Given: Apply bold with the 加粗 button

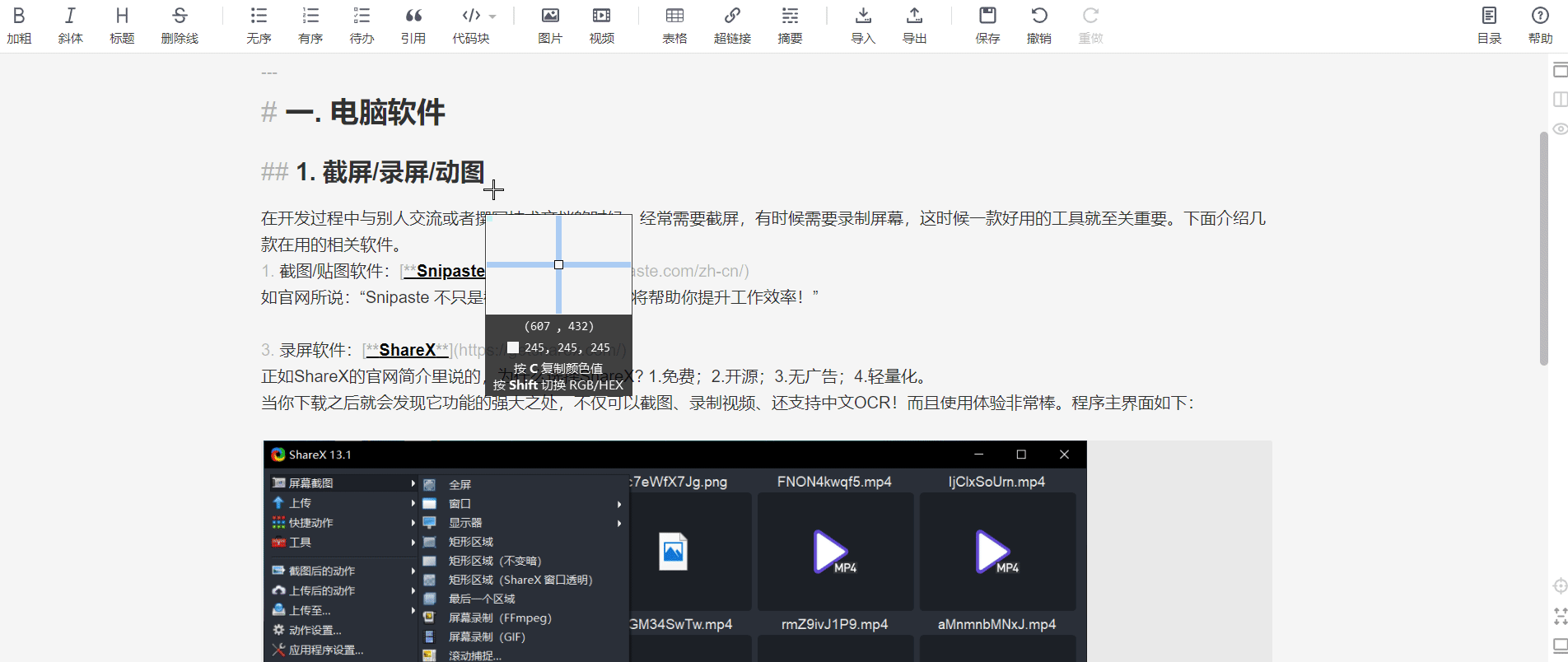Looking at the screenshot, I should click(19, 26).
